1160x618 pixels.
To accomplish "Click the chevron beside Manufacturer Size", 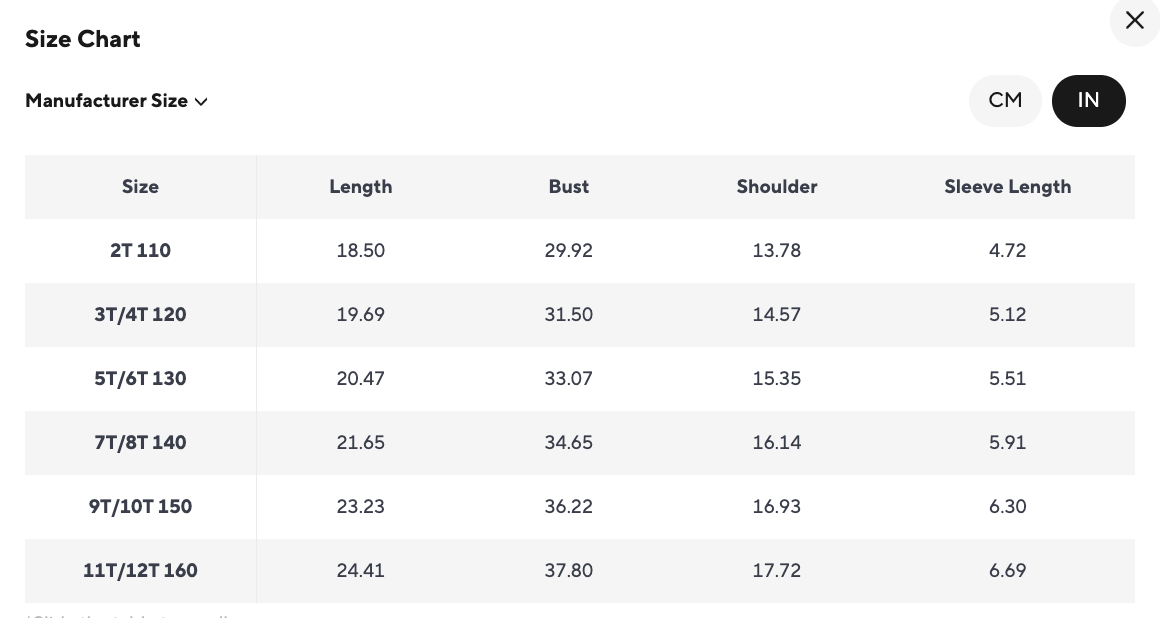I will click(x=201, y=101).
